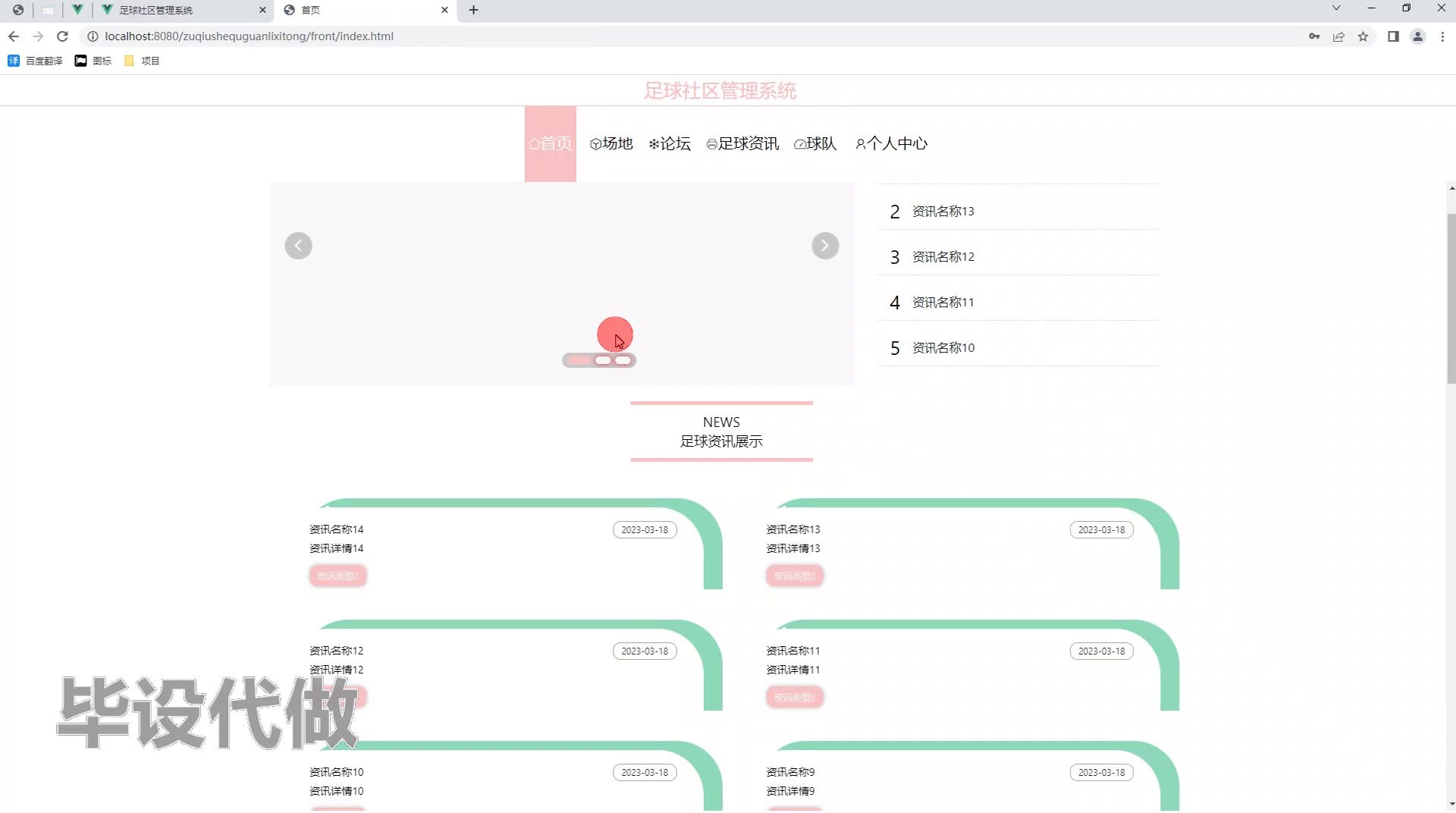Open the 资讯名称10 news card in the grid
This screenshot has height=813, width=1456.
coord(336,772)
